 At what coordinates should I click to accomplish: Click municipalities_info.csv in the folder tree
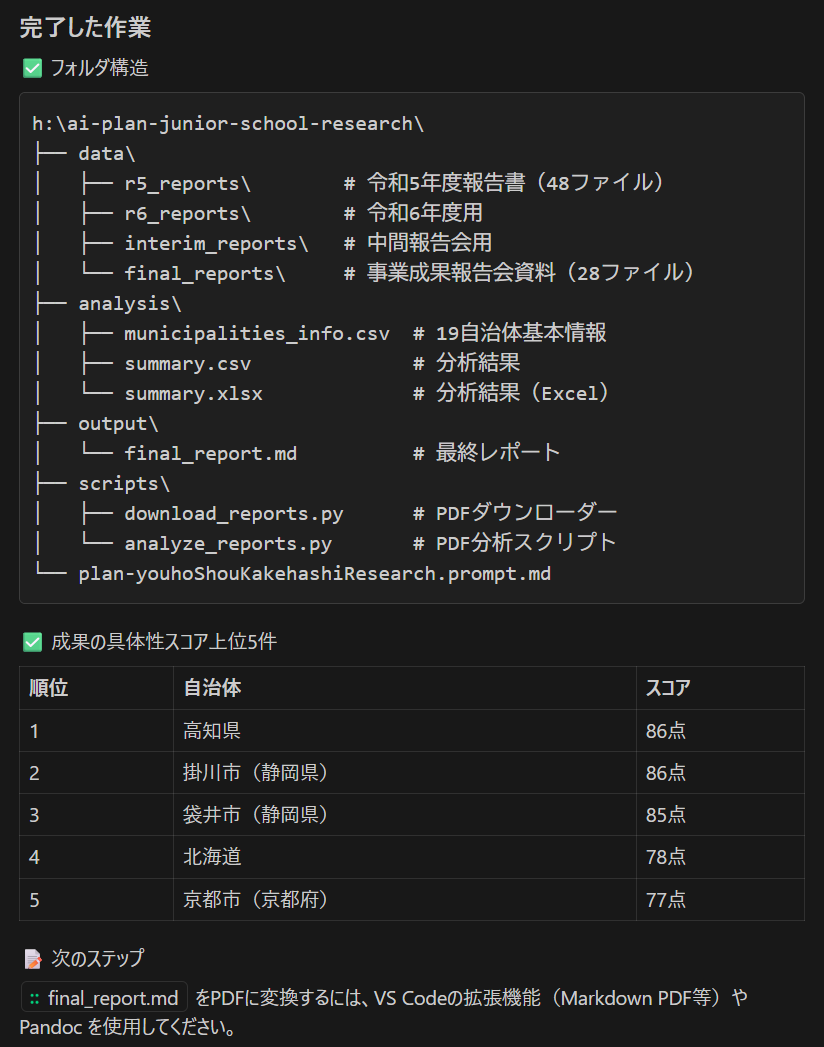point(256,334)
